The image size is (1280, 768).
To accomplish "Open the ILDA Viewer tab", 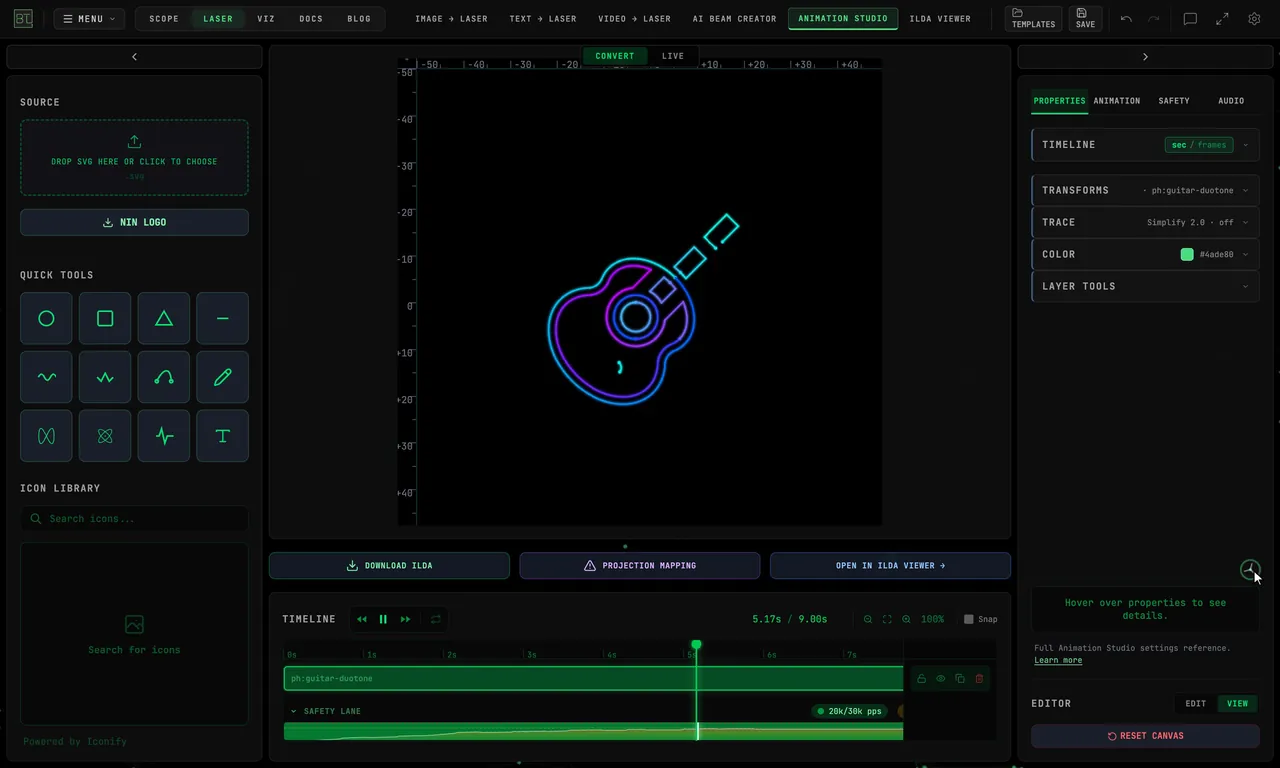I will click(940, 19).
